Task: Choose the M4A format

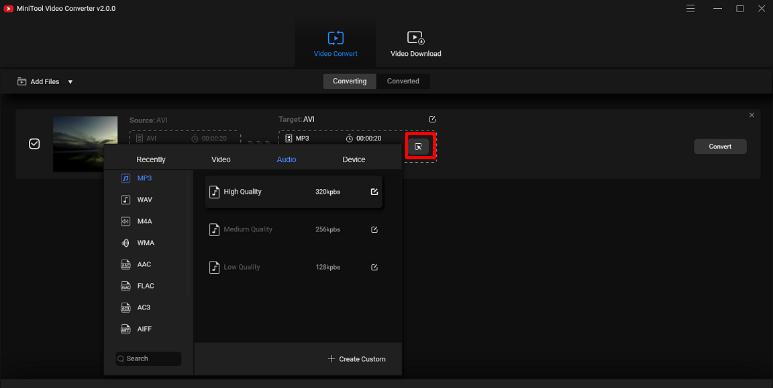Action: [137, 221]
